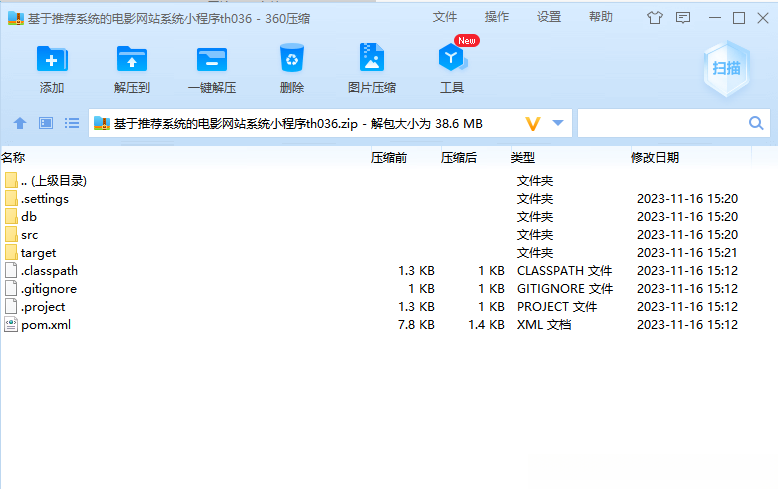Click the .classpath file icon

point(11,270)
